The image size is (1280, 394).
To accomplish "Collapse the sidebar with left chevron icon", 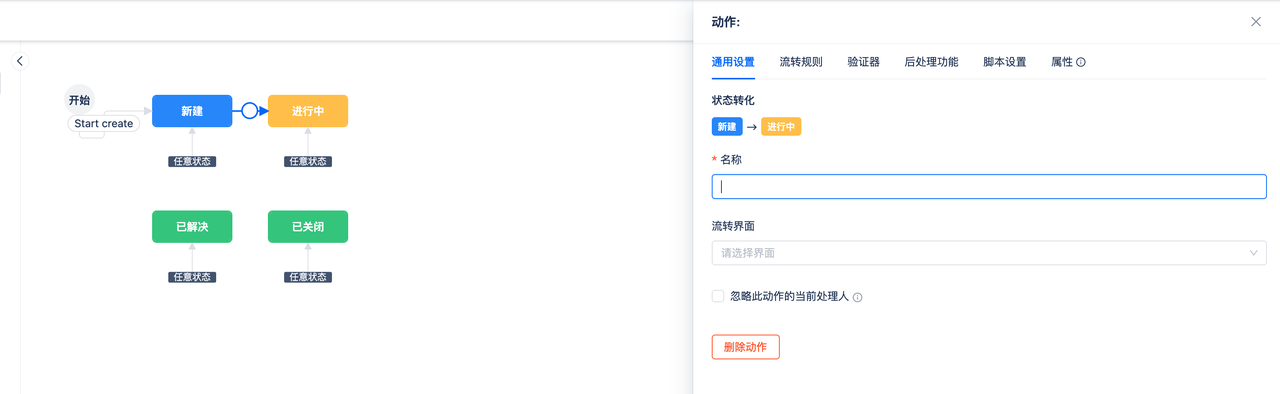I will (20, 61).
